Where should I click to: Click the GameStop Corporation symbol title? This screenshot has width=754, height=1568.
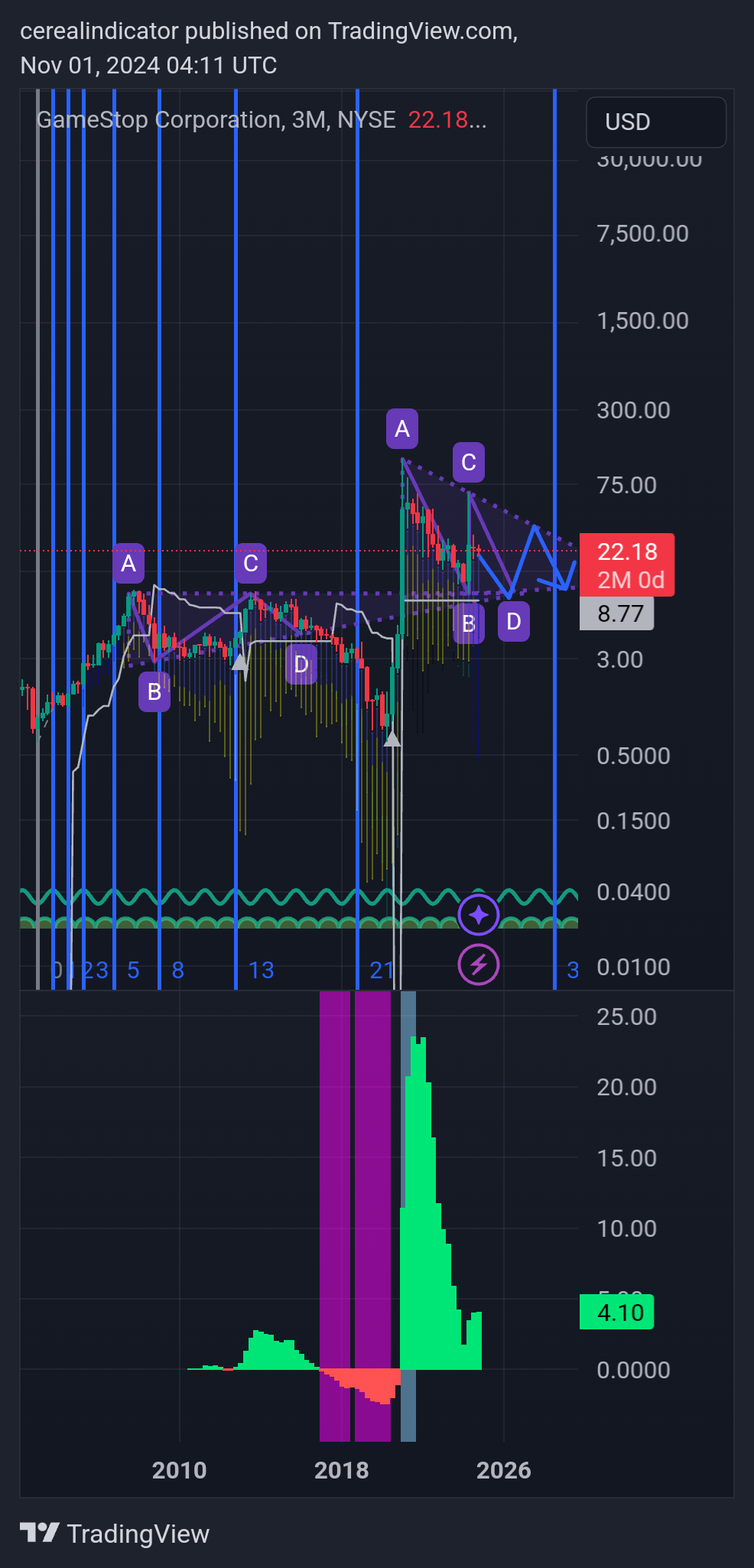click(x=158, y=119)
